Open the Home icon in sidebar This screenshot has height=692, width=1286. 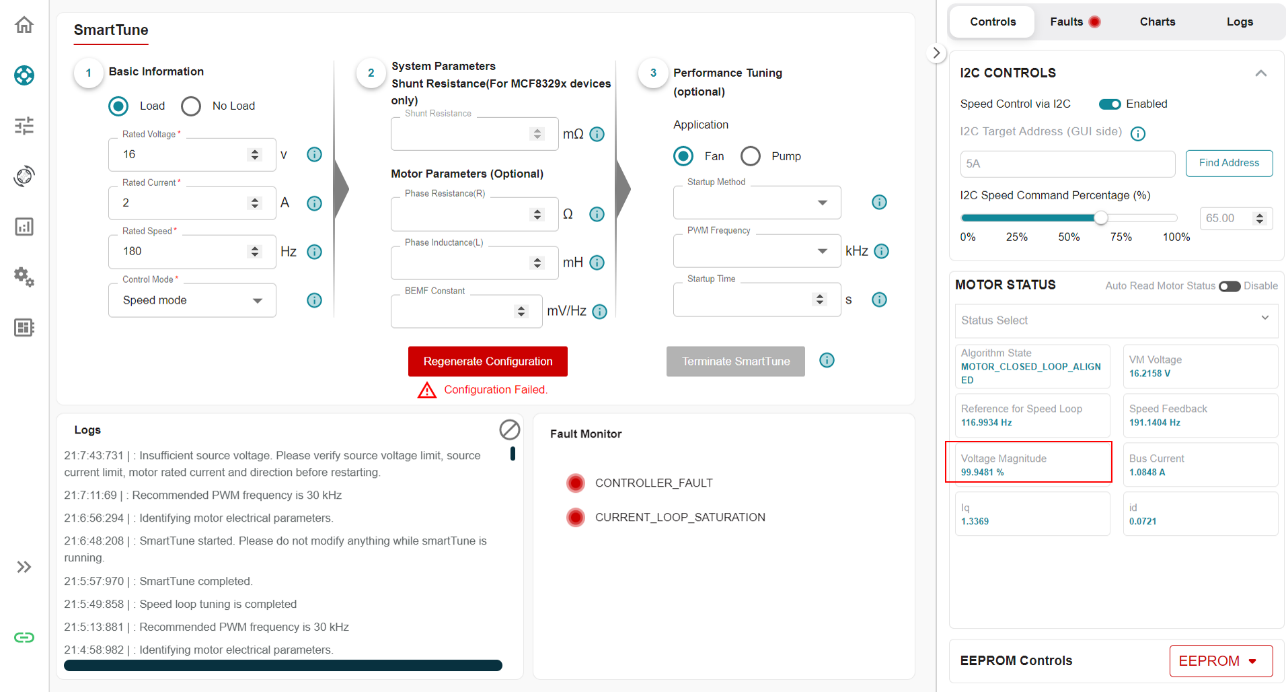click(24, 25)
